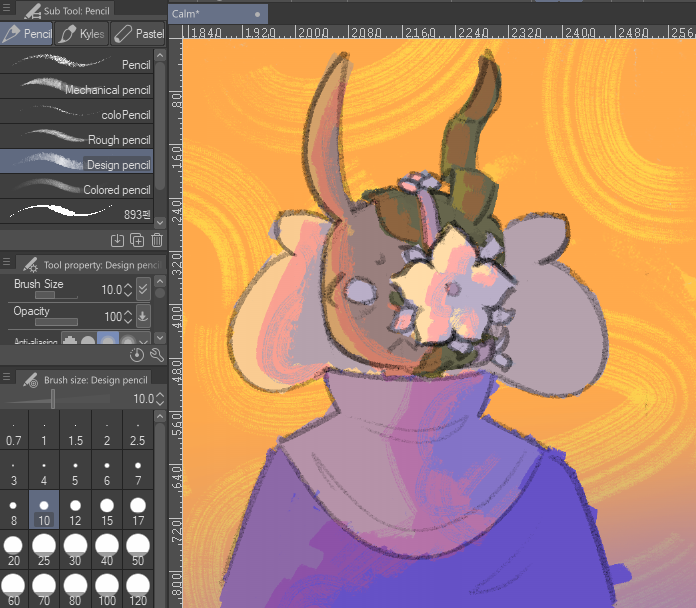Viewport: 696px width, 608px height.
Task: Decrease Brush Size with the down stepper
Action: click(128, 294)
